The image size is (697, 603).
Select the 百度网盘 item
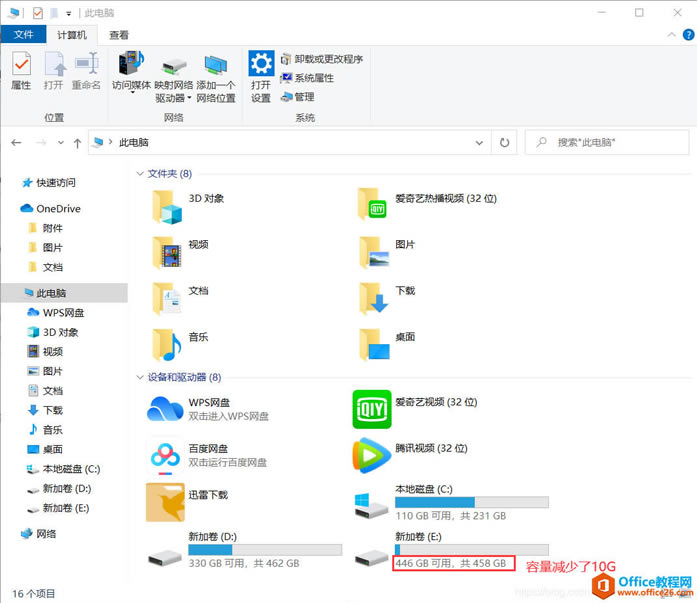coord(207,456)
